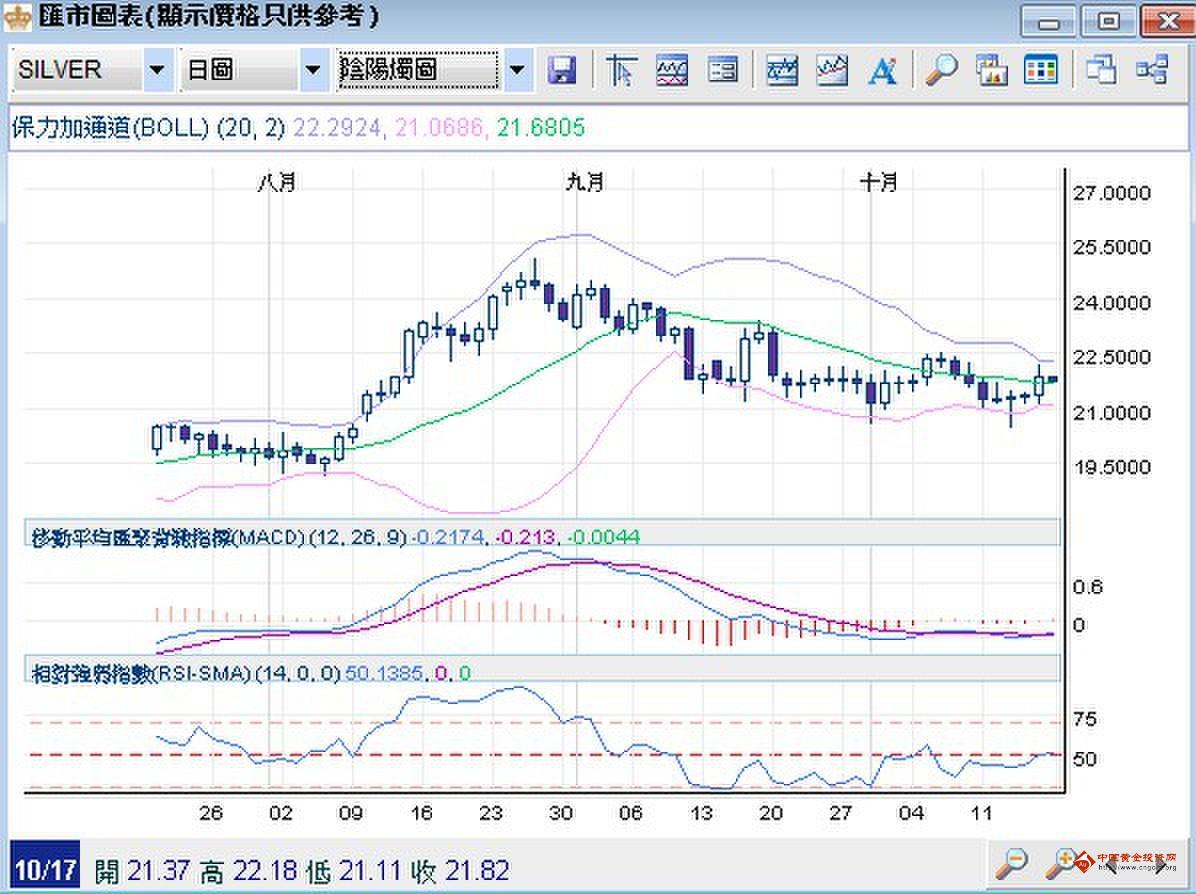Click the 10/17 date box
The height and width of the screenshot is (894, 1196).
point(46,869)
